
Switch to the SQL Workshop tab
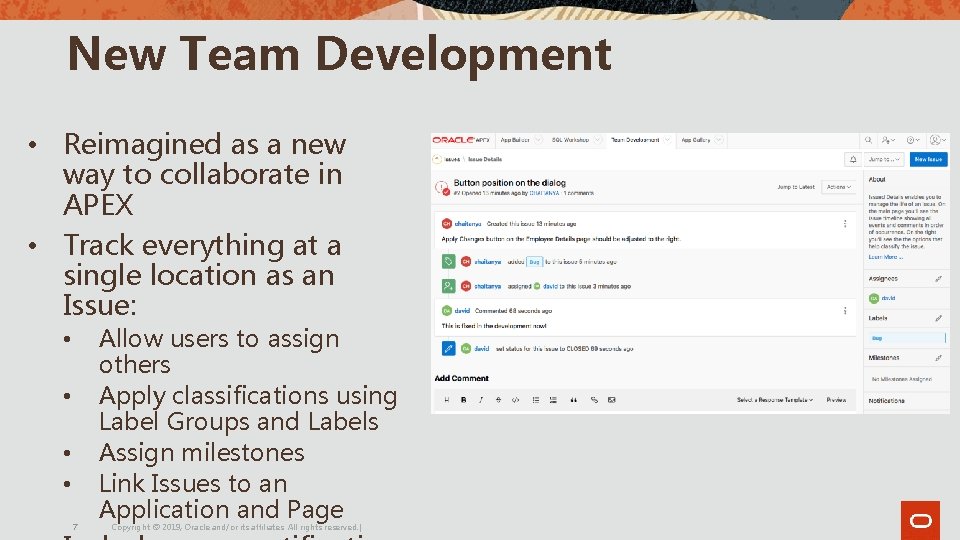(571, 140)
